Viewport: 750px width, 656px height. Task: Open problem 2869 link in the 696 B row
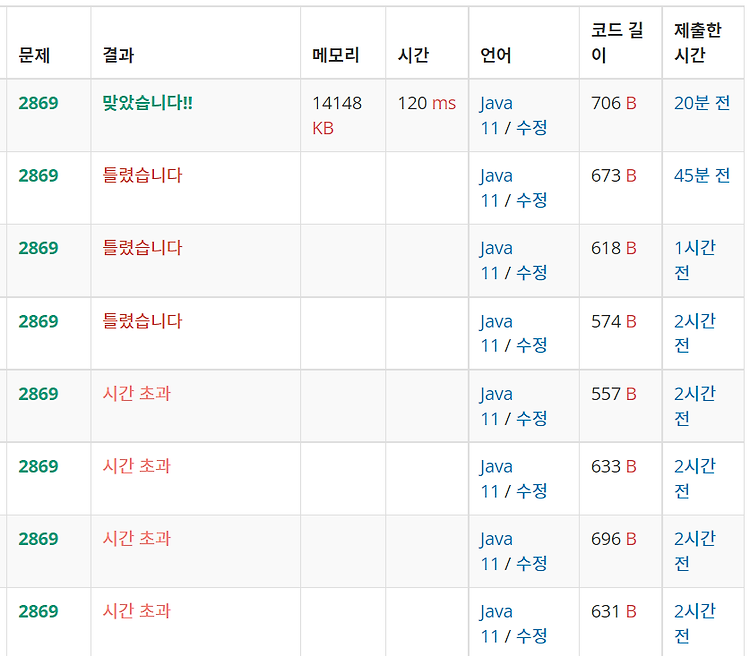(38, 539)
